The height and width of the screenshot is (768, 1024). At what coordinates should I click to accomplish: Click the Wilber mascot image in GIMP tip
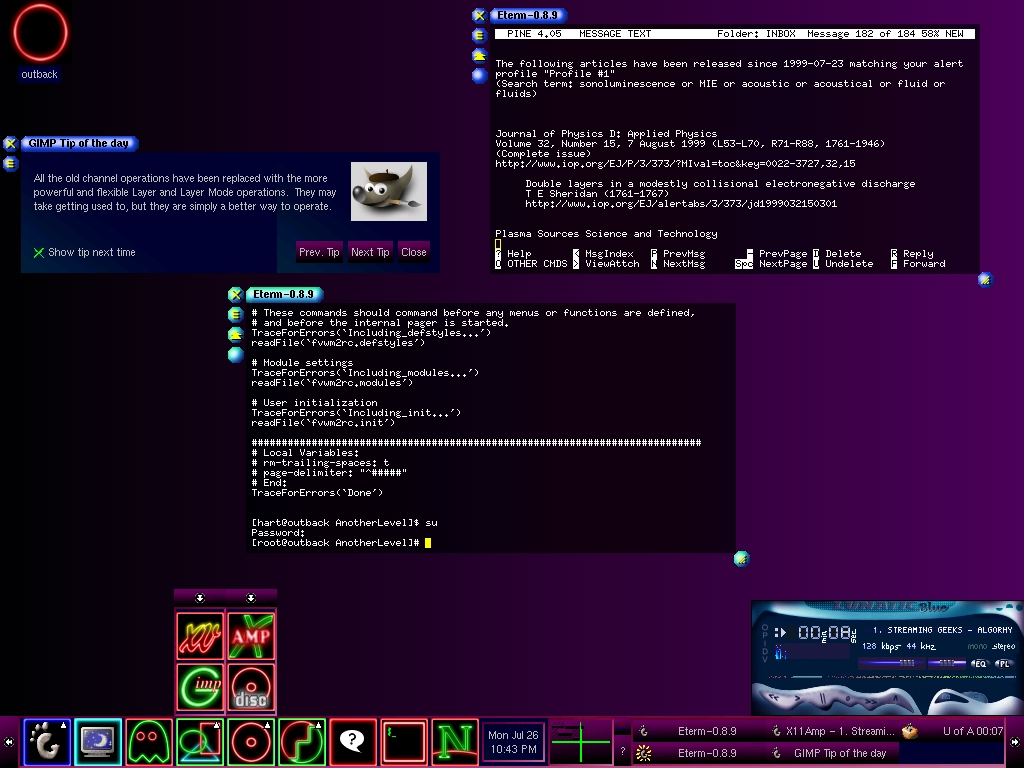tap(389, 191)
